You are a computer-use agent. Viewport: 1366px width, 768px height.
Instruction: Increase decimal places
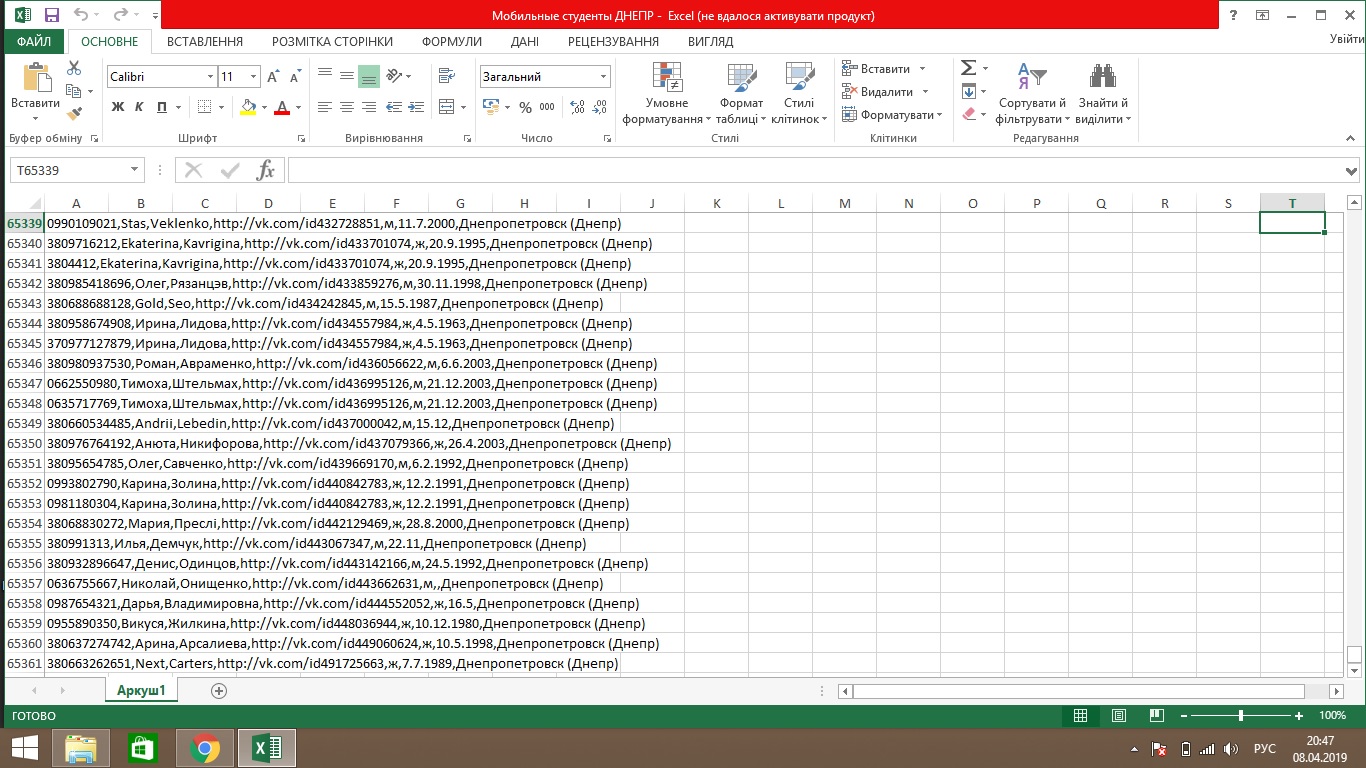click(577, 107)
